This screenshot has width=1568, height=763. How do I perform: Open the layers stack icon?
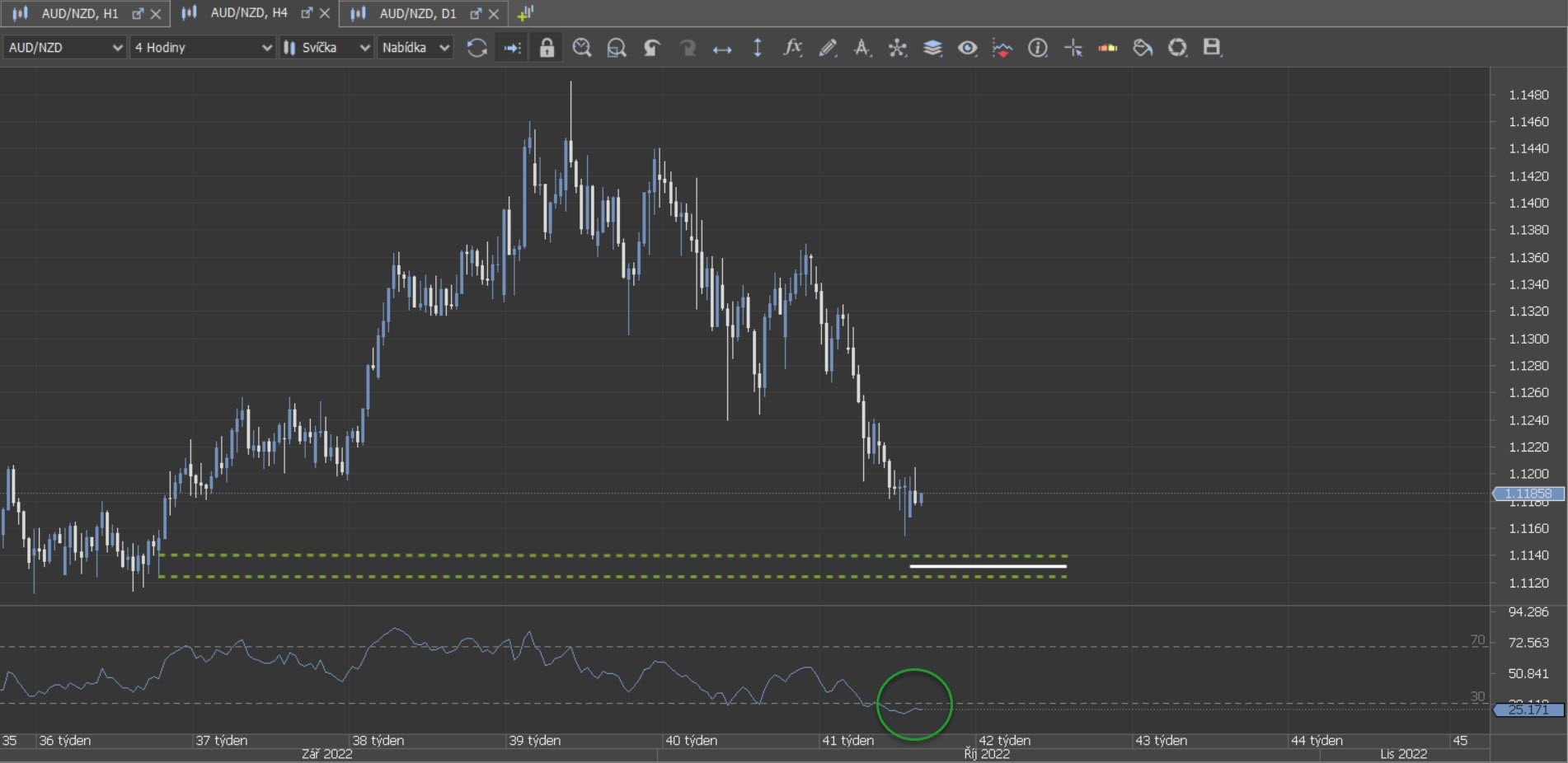click(x=932, y=48)
